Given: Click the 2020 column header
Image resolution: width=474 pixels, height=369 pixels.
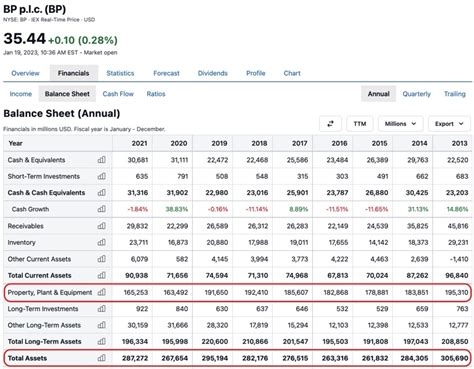Looking at the screenshot, I should (x=179, y=143).
